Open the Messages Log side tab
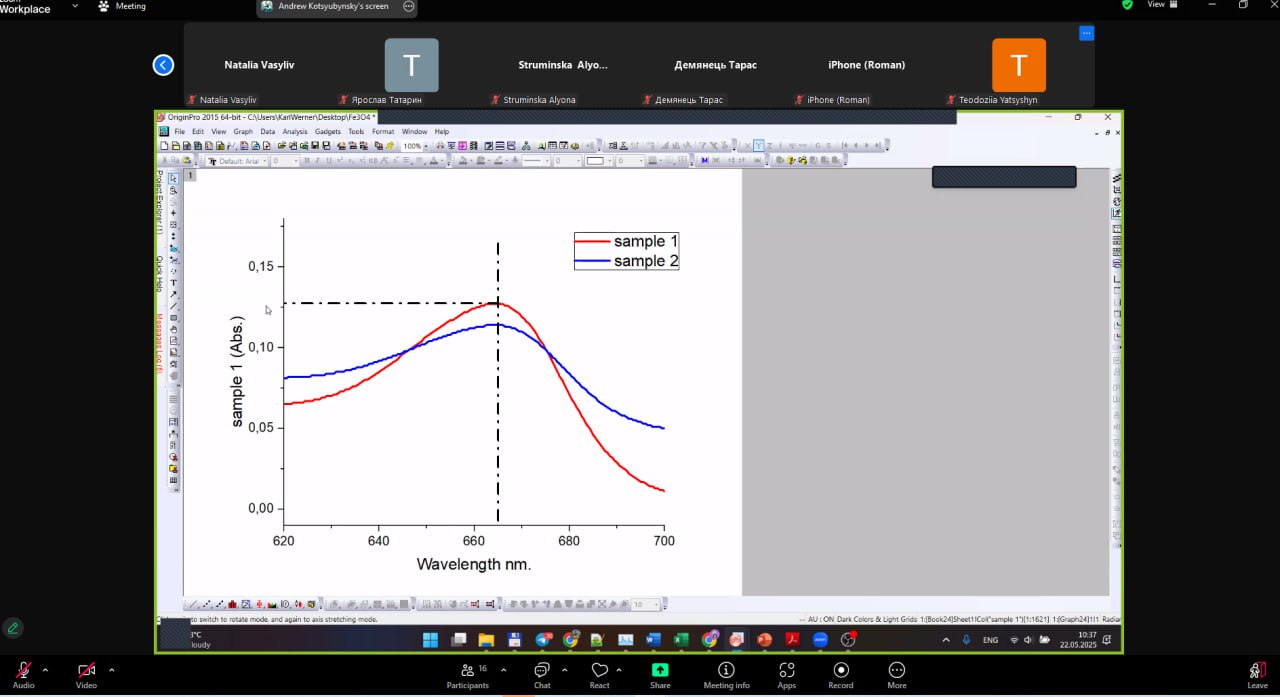 [159, 344]
